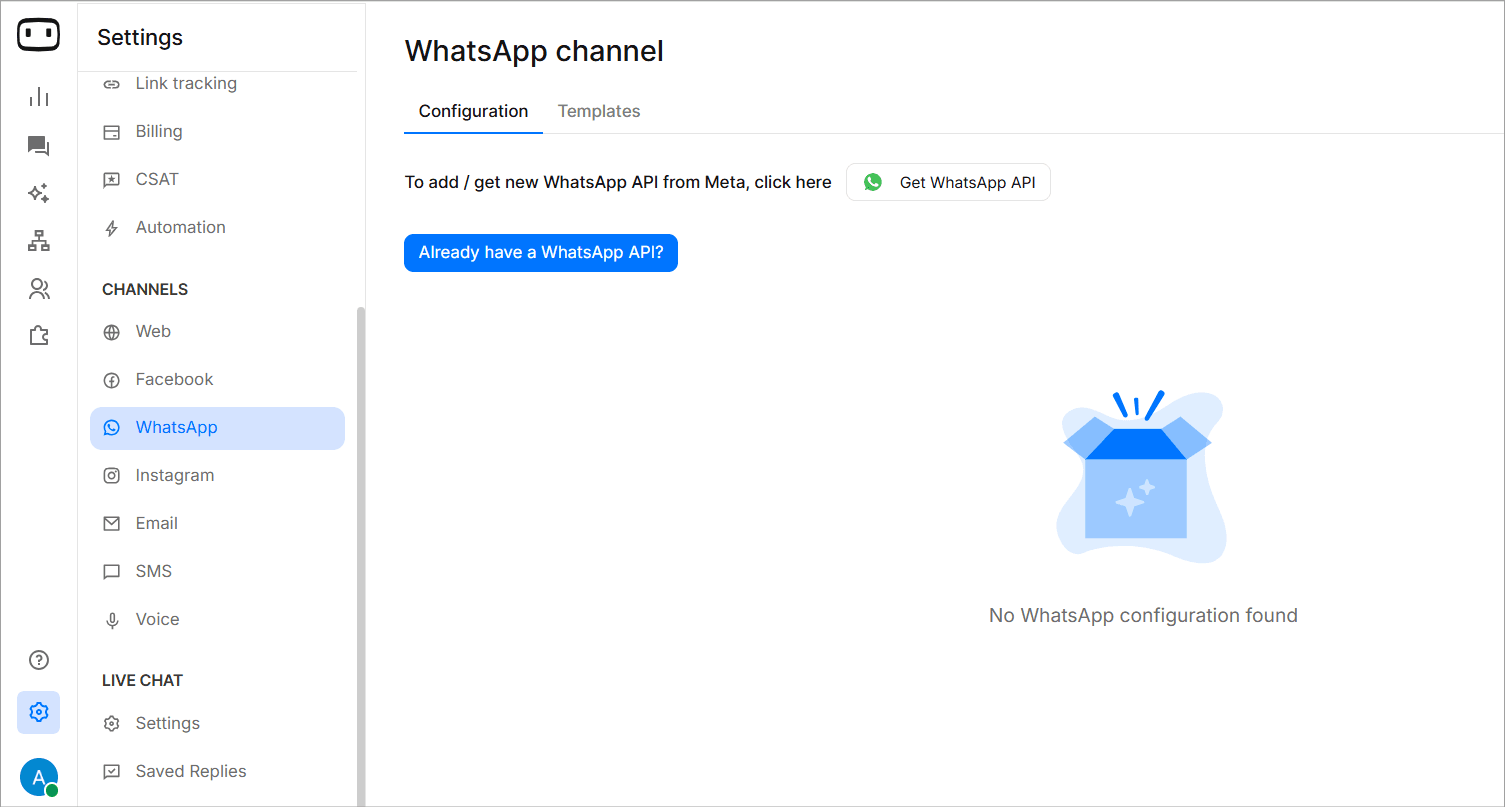The height and width of the screenshot is (807, 1505).
Task: Open the AI sparkles icon in rail
Action: 39,193
